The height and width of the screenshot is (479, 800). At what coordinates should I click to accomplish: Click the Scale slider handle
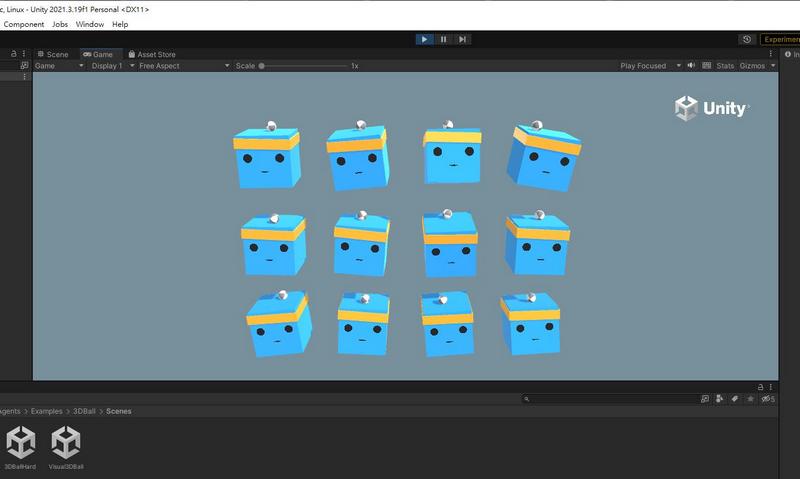click(x=262, y=66)
